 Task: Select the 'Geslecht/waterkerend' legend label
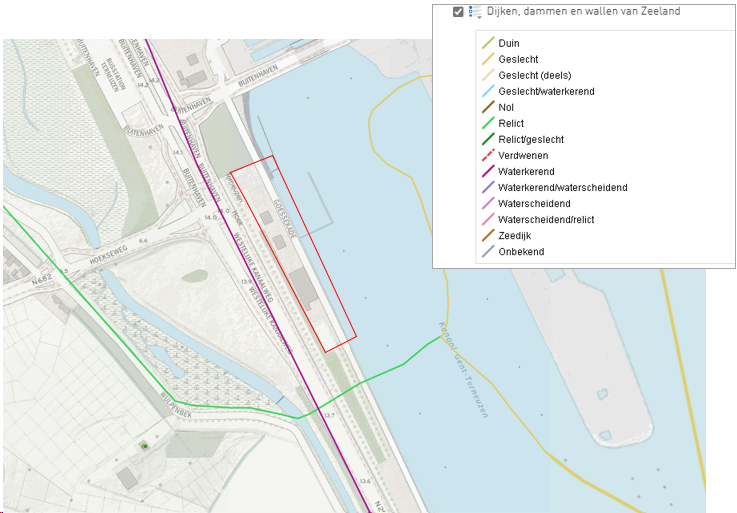pyautogui.click(x=546, y=91)
